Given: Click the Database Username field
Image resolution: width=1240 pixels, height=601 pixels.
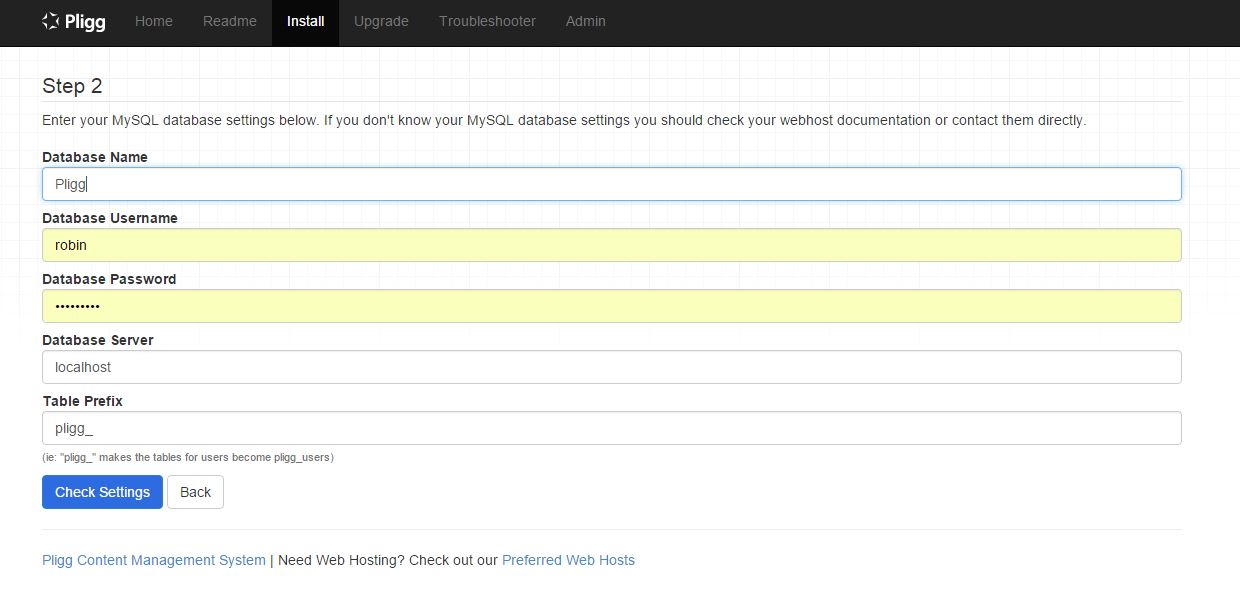Looking at the screenshot, I should click(x=612, y=245).
